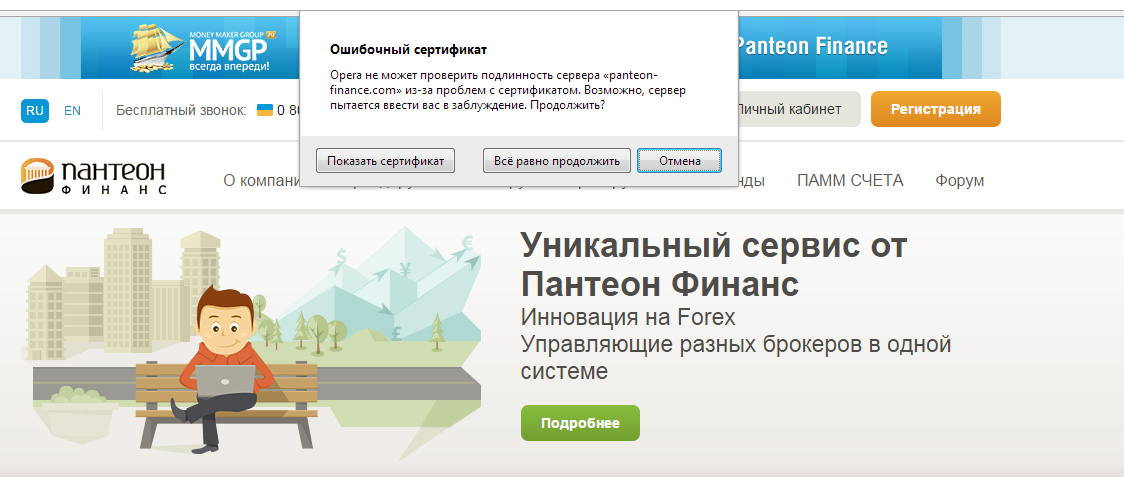This screenshot has height=485, width=1124.
Task: Click the green Подробнее button
Action: (x=580, y=423)
